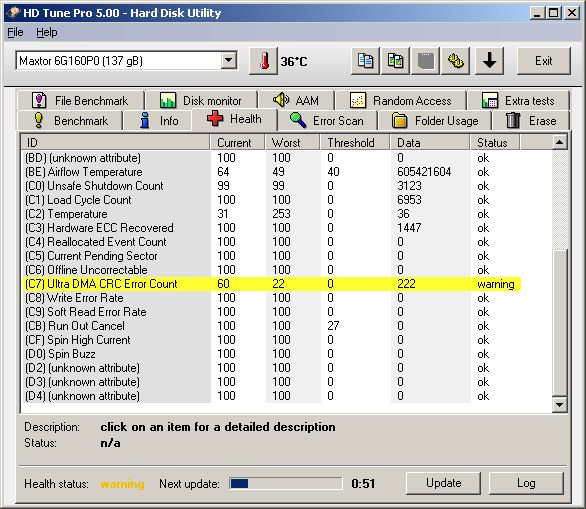Image resolution: width=586 pixels, height=509 pixels.
Task: Click the thermometer temperature icon
Action: click(x=263, y=61)
